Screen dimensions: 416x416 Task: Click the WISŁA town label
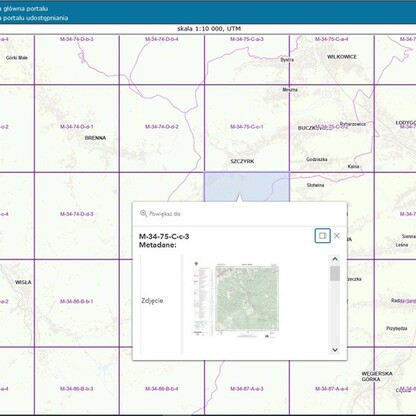pyautogui.click(x=23, y=282)
